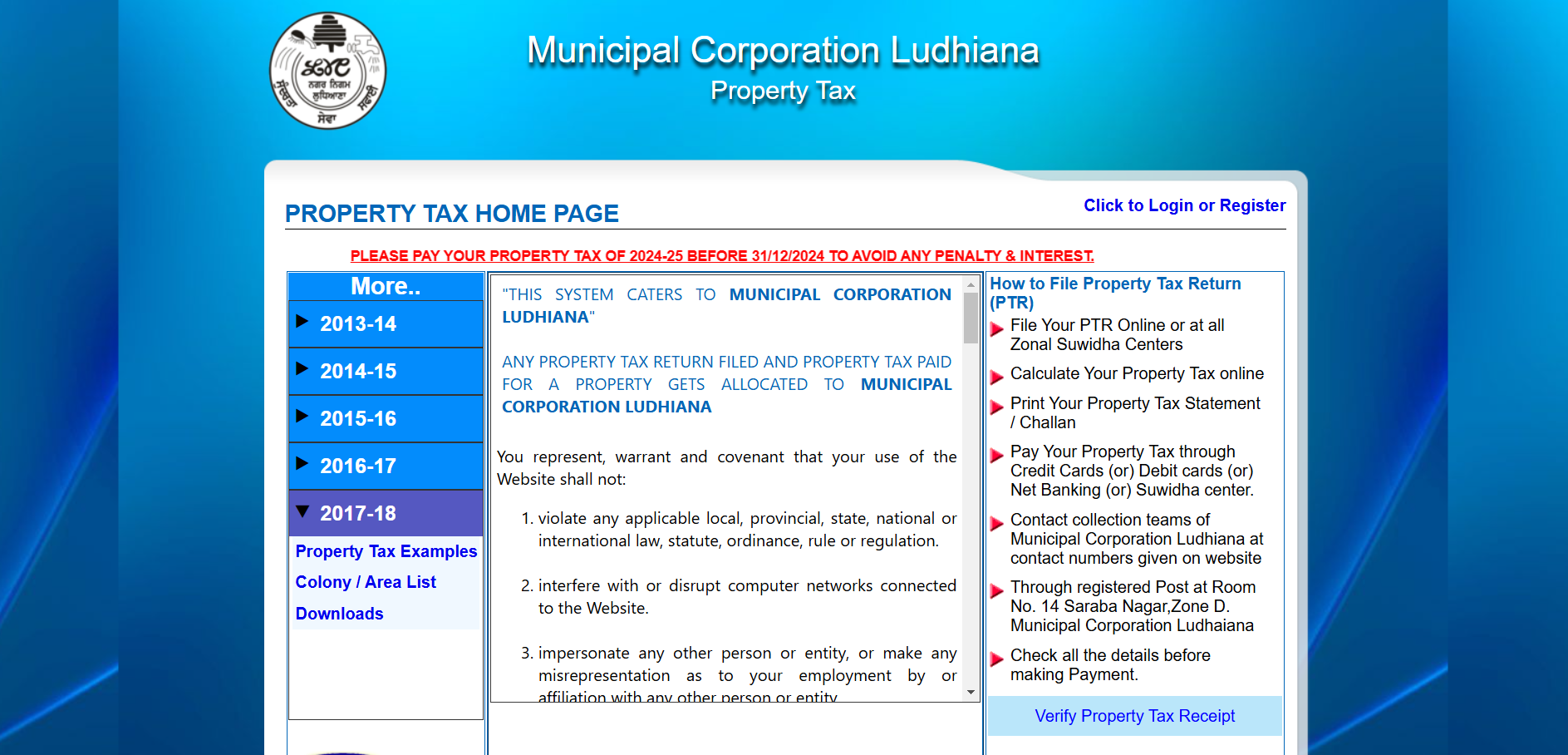Expand the 2016-17 section arrow
This screenshot has width=1568, height=755.
click(302, 464)
